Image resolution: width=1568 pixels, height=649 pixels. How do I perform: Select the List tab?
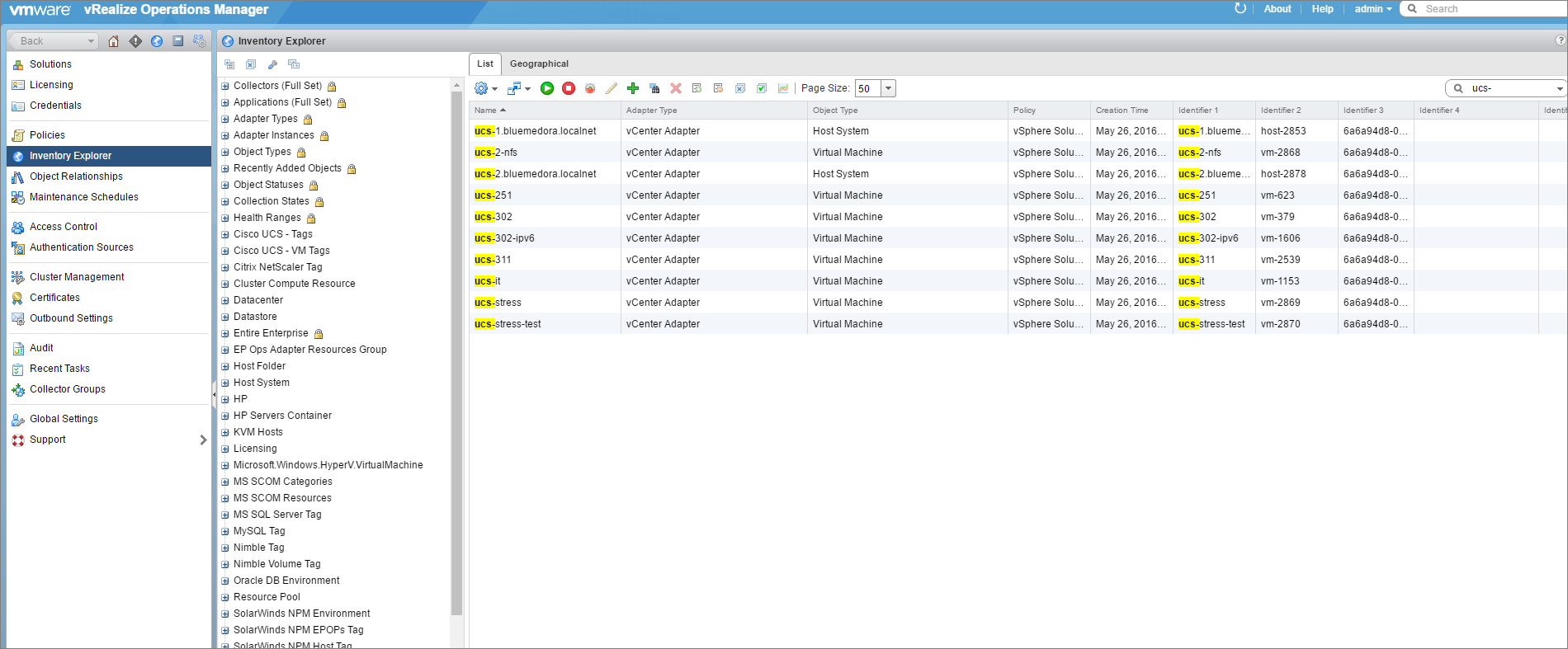[x=485, y=63]
